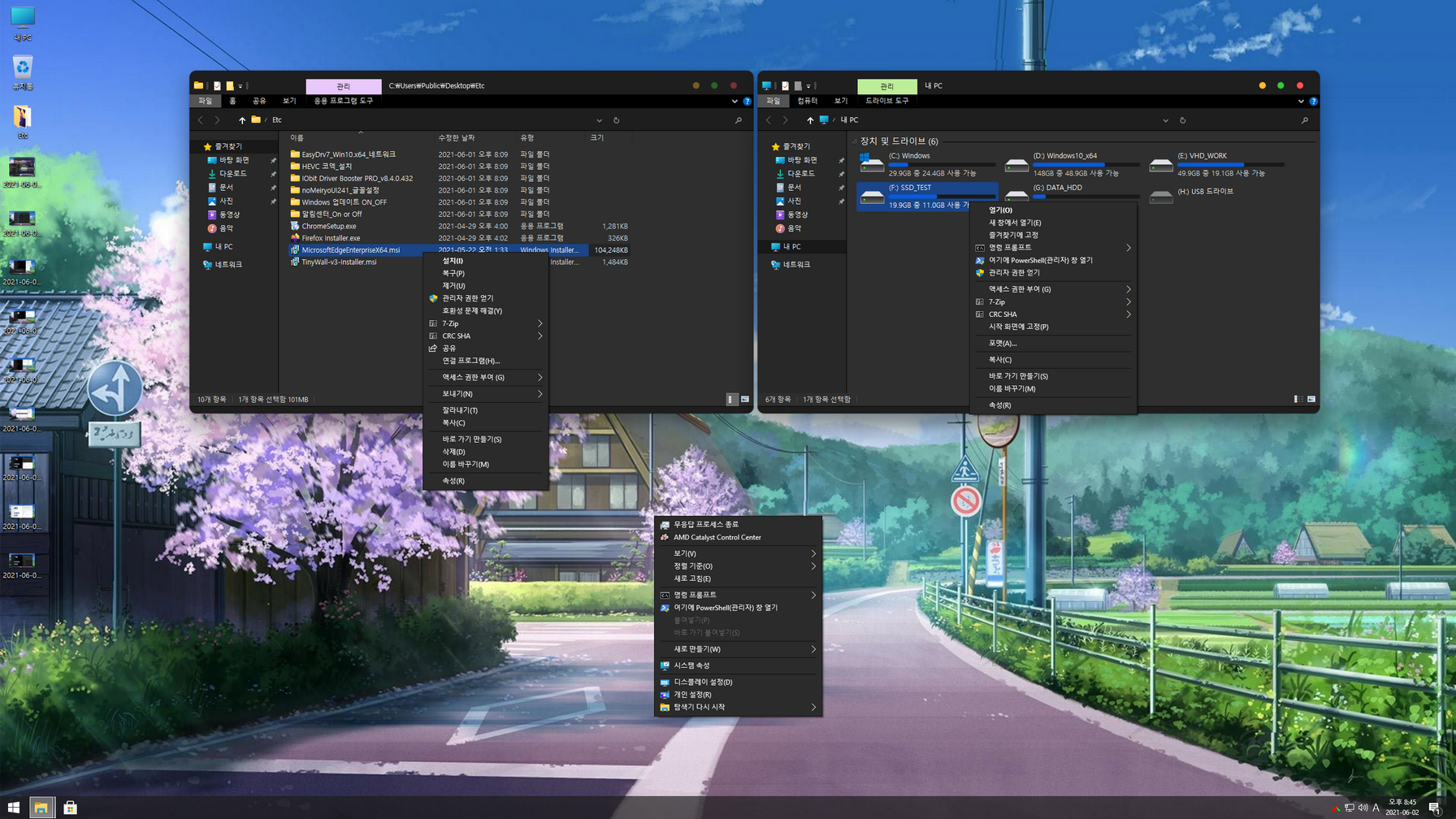Expand address history dropdown in 내 PC window
This screenshot has width=1456, height=819.
point(1166,120)
